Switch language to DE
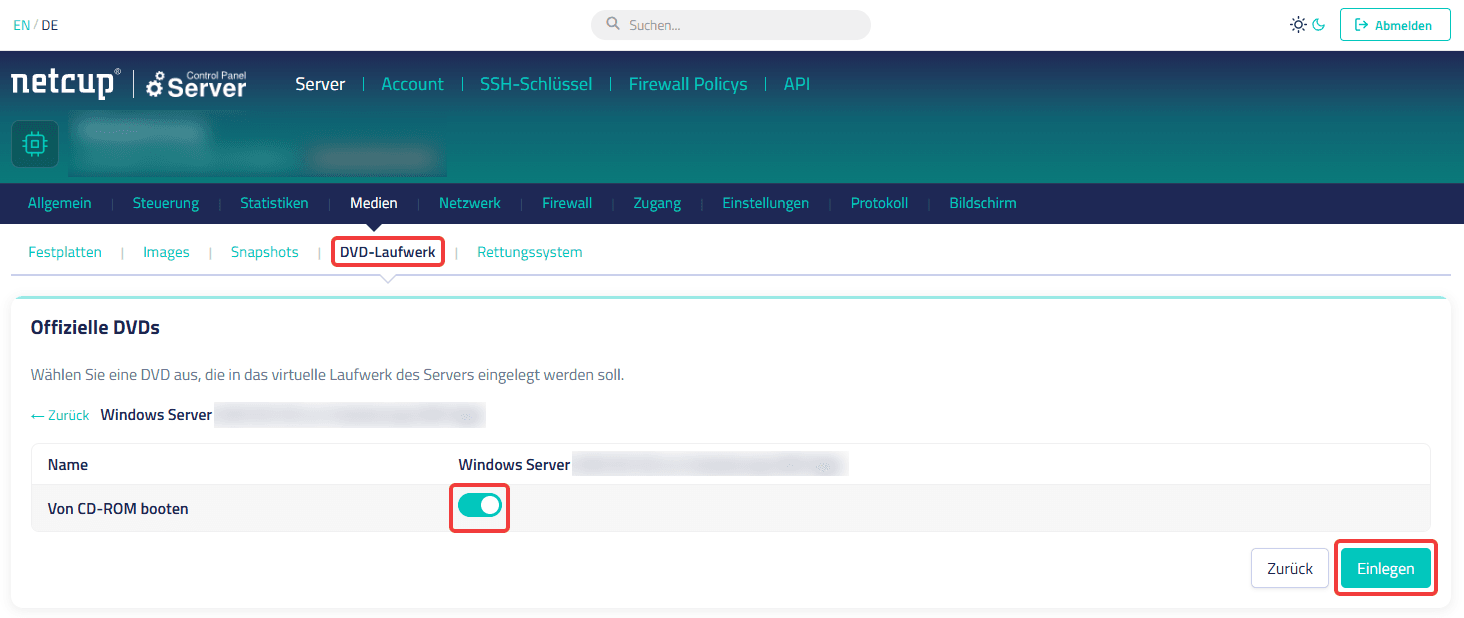The height and width of the screenshot is (618, 1464). (x=50, y=25)
